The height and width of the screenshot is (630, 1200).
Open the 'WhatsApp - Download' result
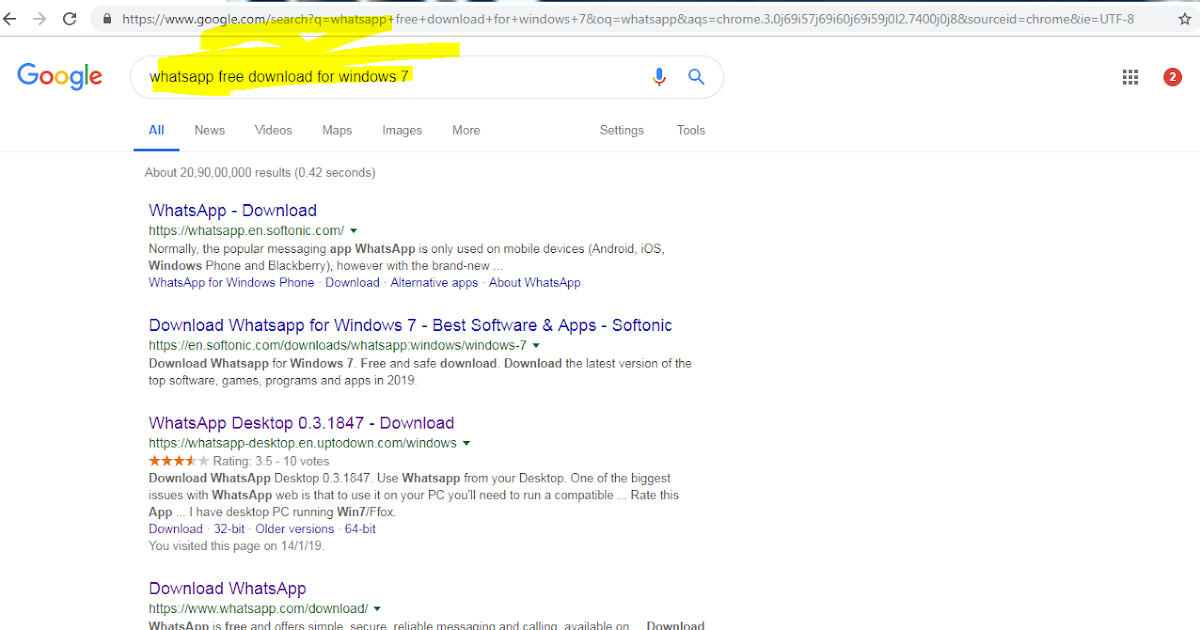point(233,210)
